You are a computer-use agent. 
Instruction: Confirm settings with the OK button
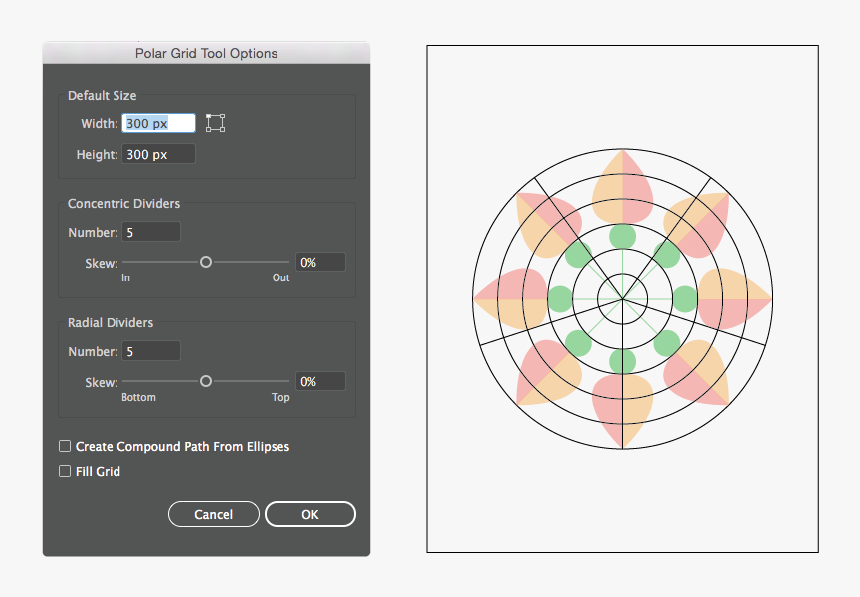(310, 514)
